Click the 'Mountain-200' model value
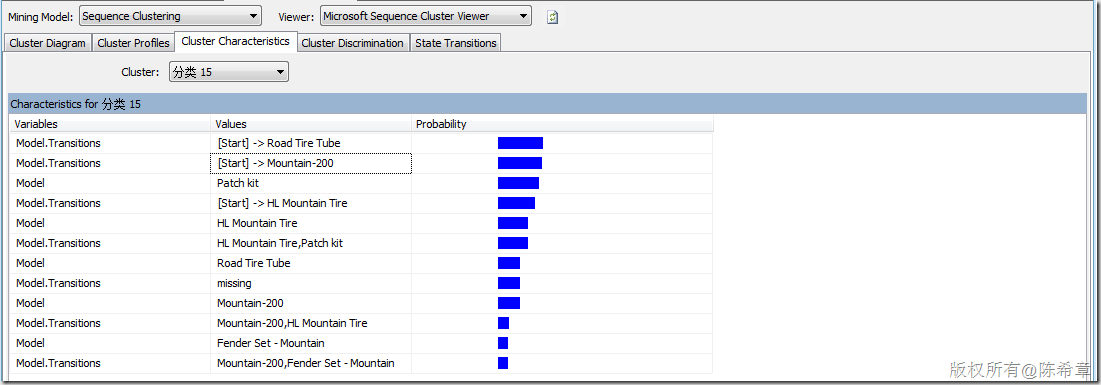This screenshot has width=1101, height=385. pyautogui.click(x=250, y=304)
